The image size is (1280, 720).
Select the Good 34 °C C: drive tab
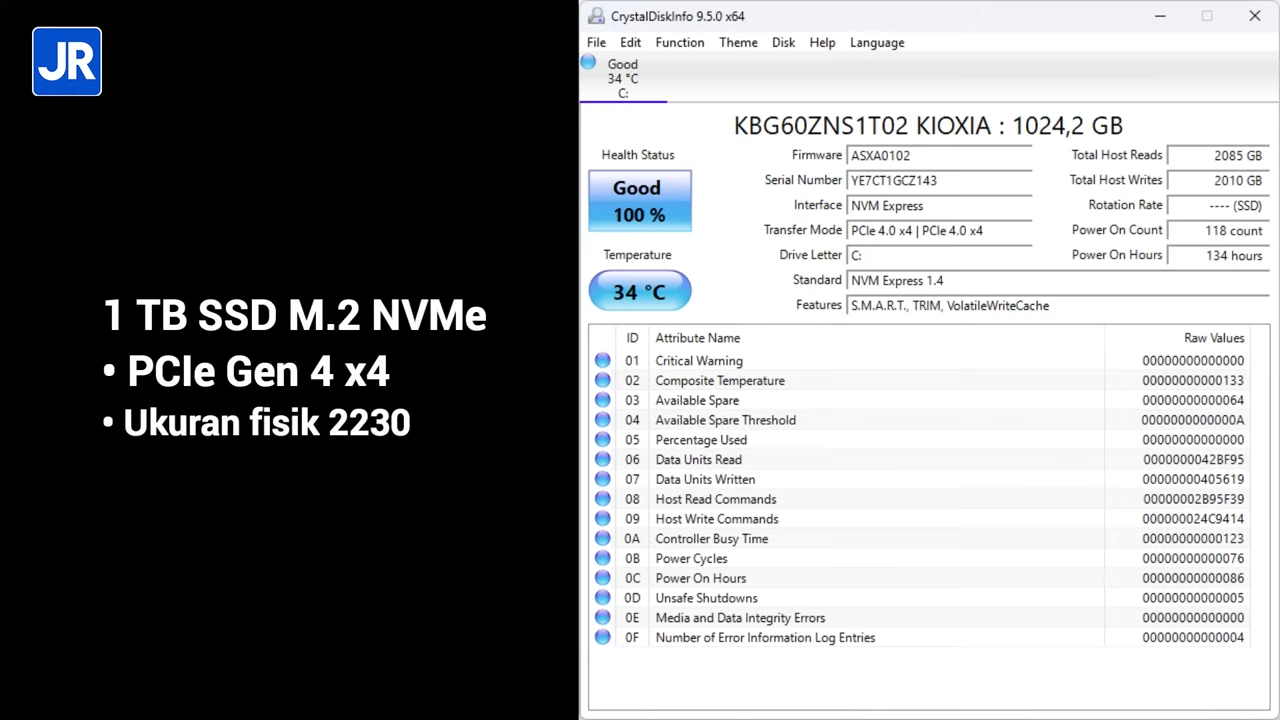pos(623,78)
